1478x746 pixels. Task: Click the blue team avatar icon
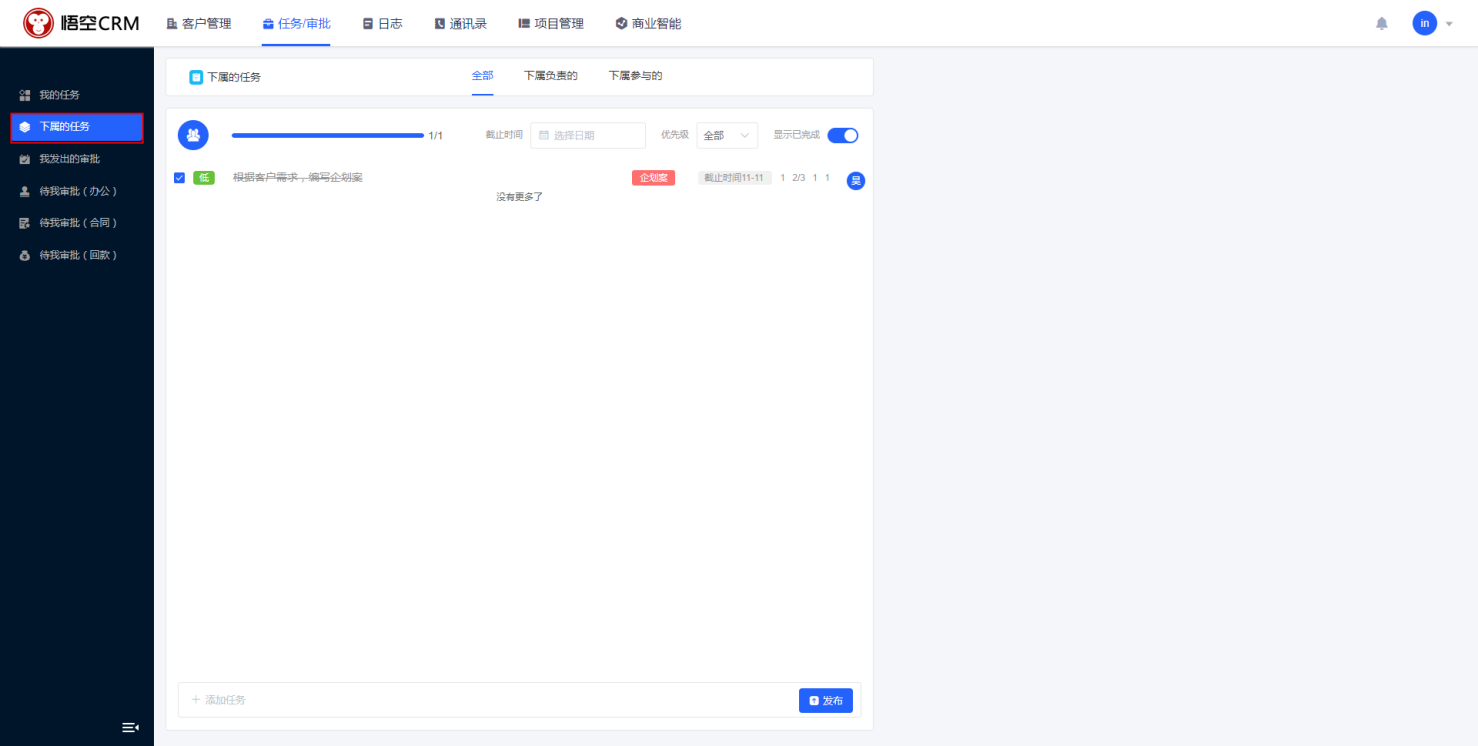(193, 134)
